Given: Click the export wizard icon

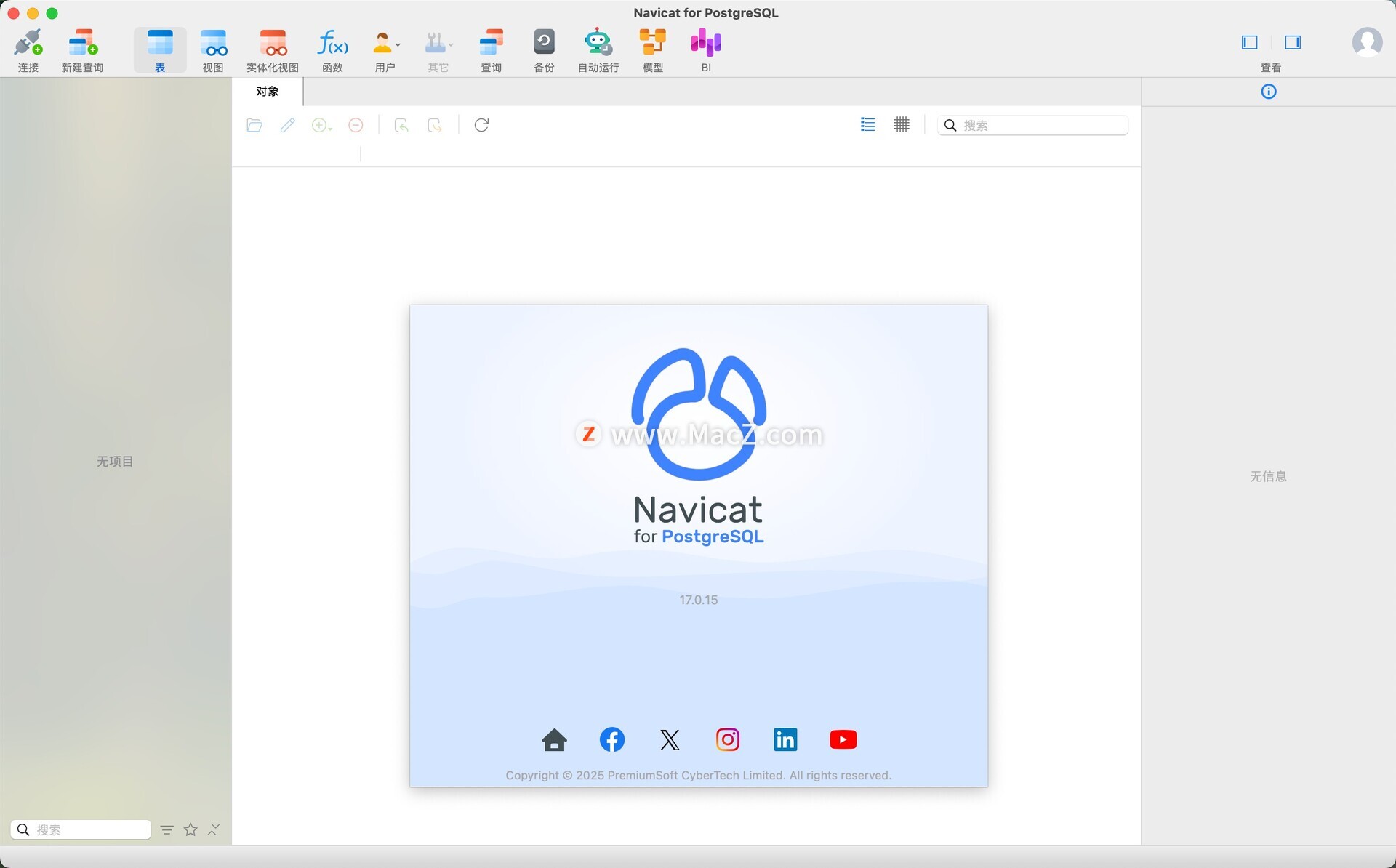Looking at the screenshot, I should pyautogui.click(x=435, y=125).
